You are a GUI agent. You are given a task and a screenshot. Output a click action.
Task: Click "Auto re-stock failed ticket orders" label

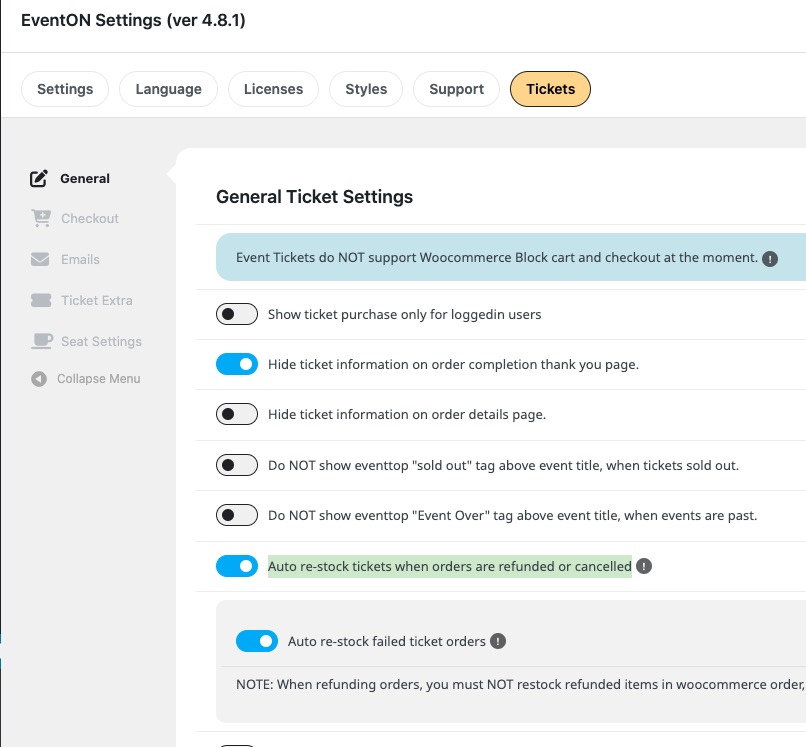(387, 642)
